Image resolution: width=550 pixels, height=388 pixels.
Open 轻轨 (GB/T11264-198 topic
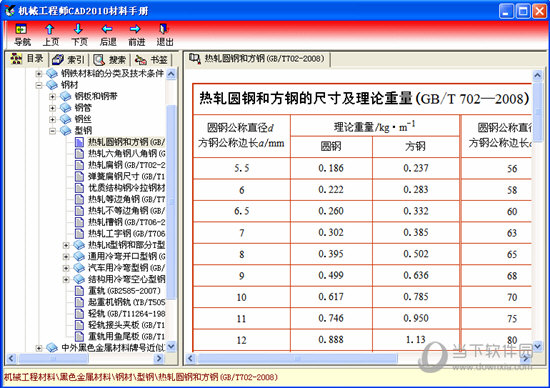click(126, 314)
